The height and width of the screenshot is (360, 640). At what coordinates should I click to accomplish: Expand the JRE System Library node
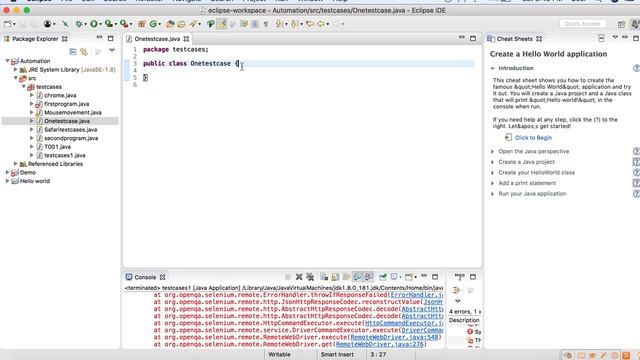(16, 70)
